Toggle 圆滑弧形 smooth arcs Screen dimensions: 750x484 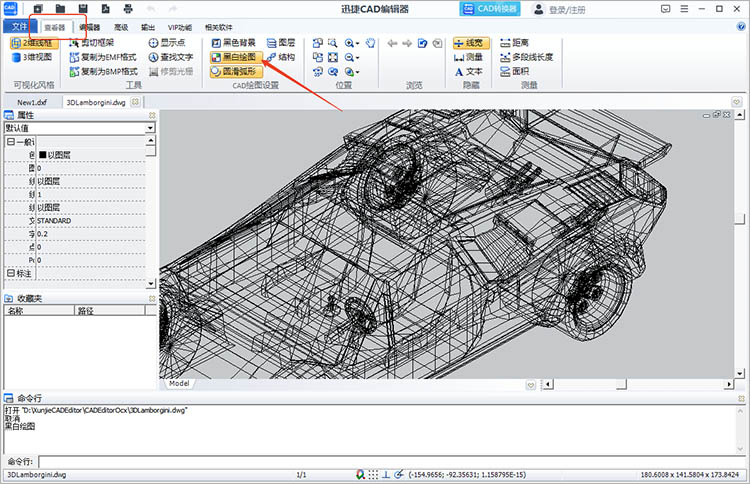pyautogui.click(x=236, y=72)
